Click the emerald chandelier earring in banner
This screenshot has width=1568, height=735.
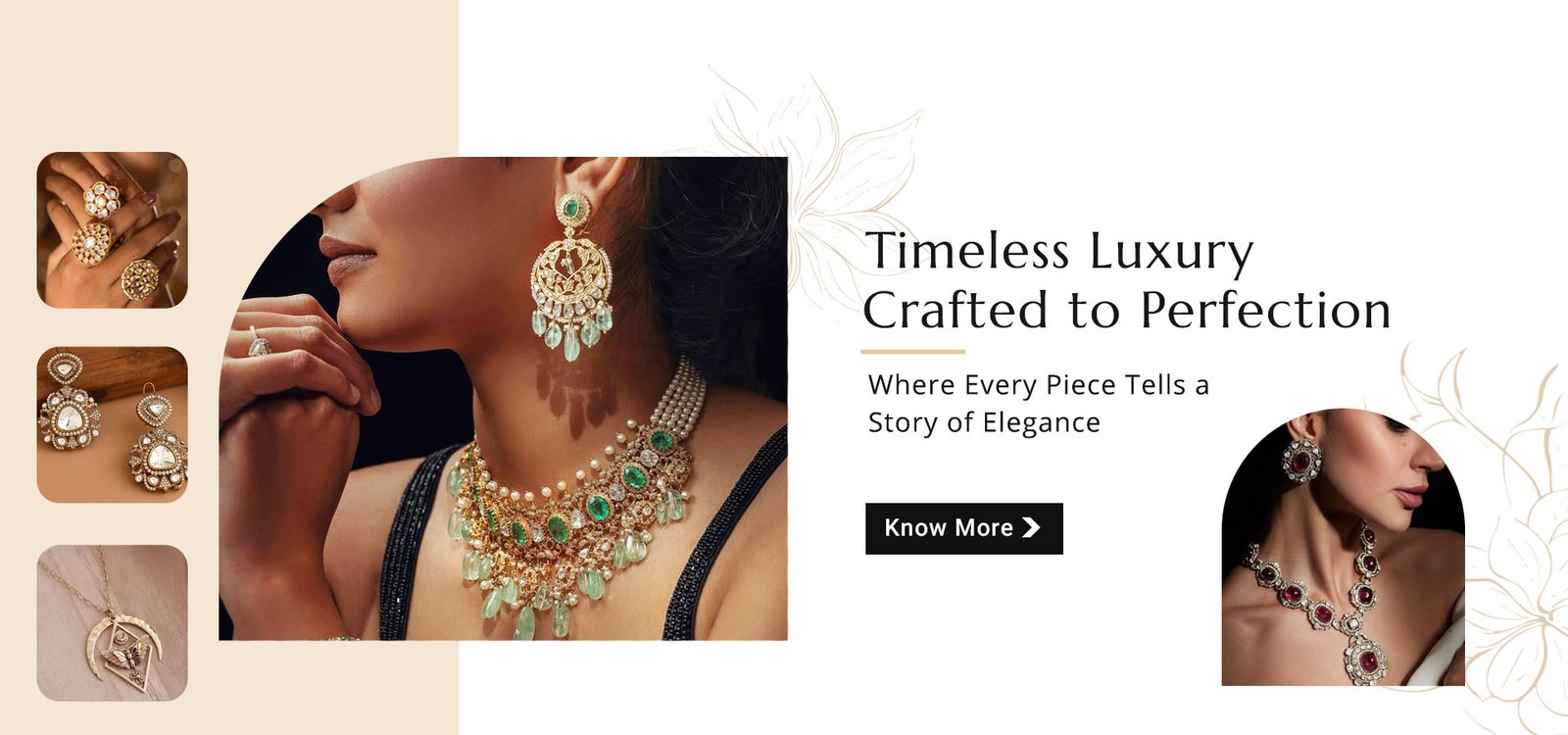(571, 276)
